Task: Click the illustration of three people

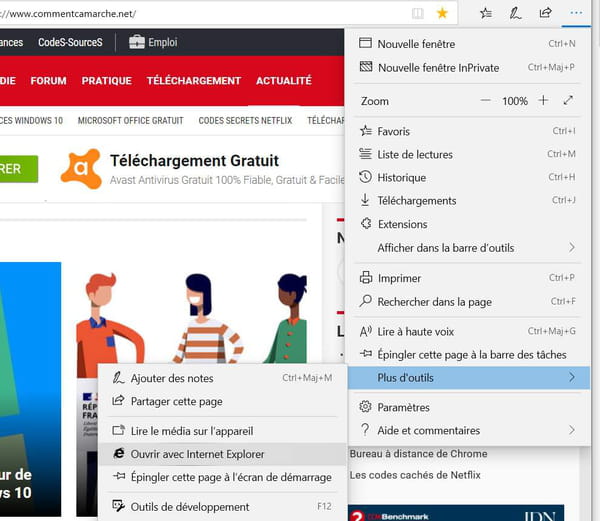Action: (x=191, y=317)
